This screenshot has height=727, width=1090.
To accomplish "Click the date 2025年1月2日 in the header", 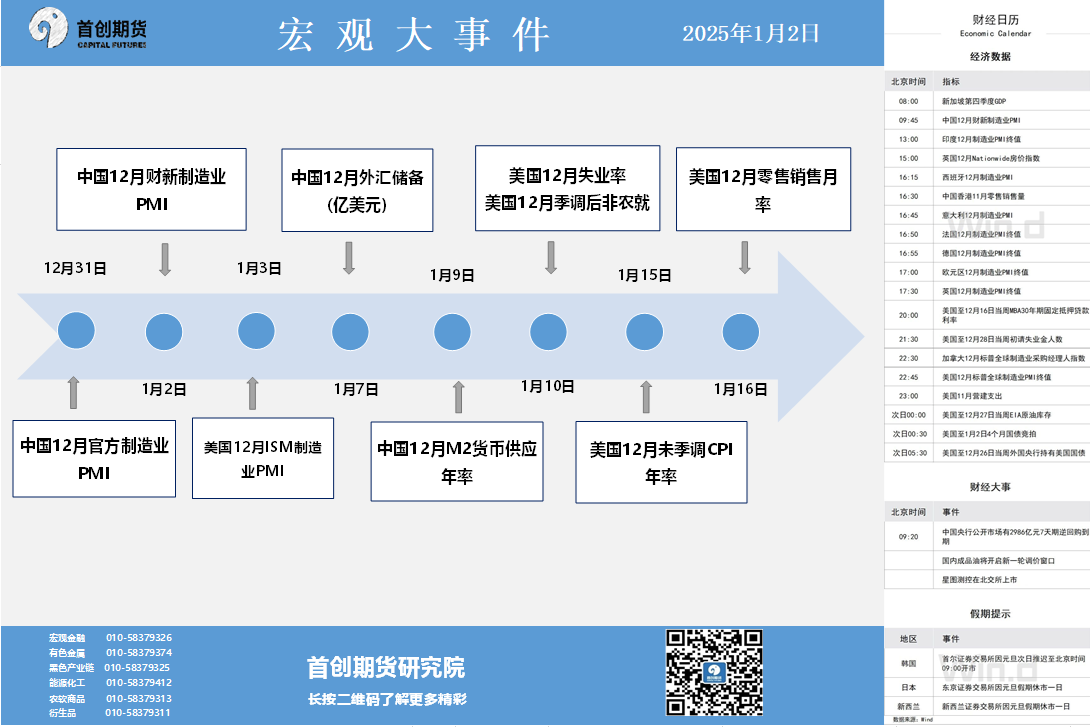I will pyautogui.click(x=751, y=33).
